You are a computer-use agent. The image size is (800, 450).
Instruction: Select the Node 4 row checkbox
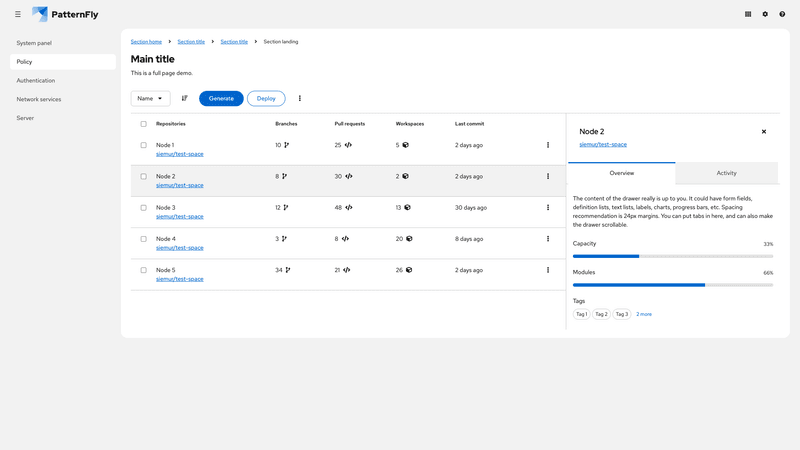coord(143,239)
